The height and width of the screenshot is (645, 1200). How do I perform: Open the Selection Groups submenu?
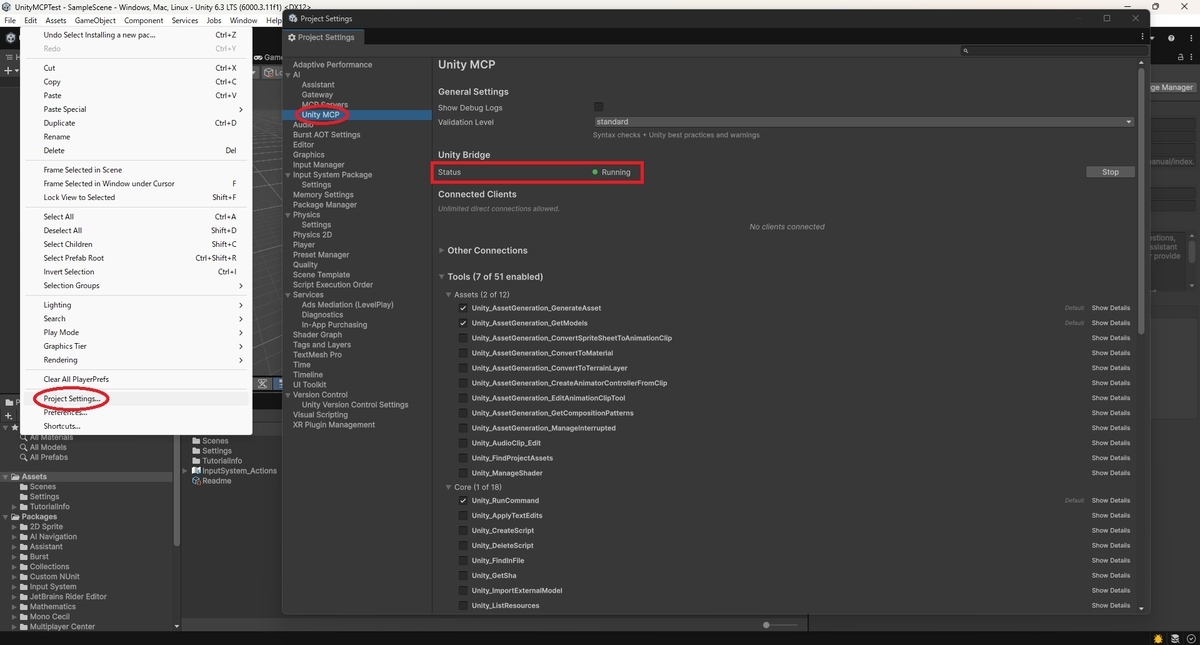136,286
